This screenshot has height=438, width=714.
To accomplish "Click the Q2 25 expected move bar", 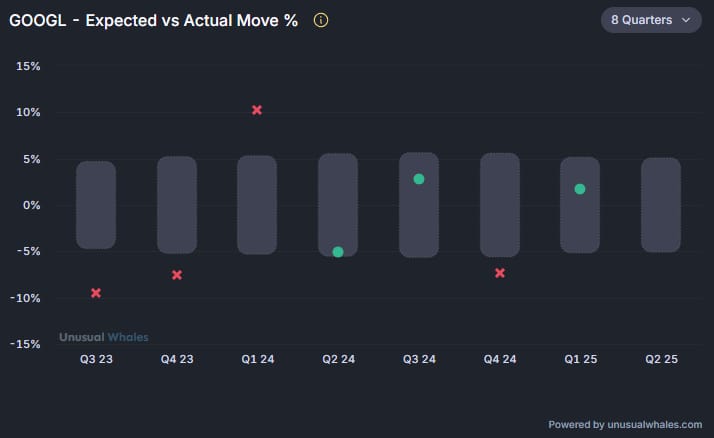I will point(661,205).
